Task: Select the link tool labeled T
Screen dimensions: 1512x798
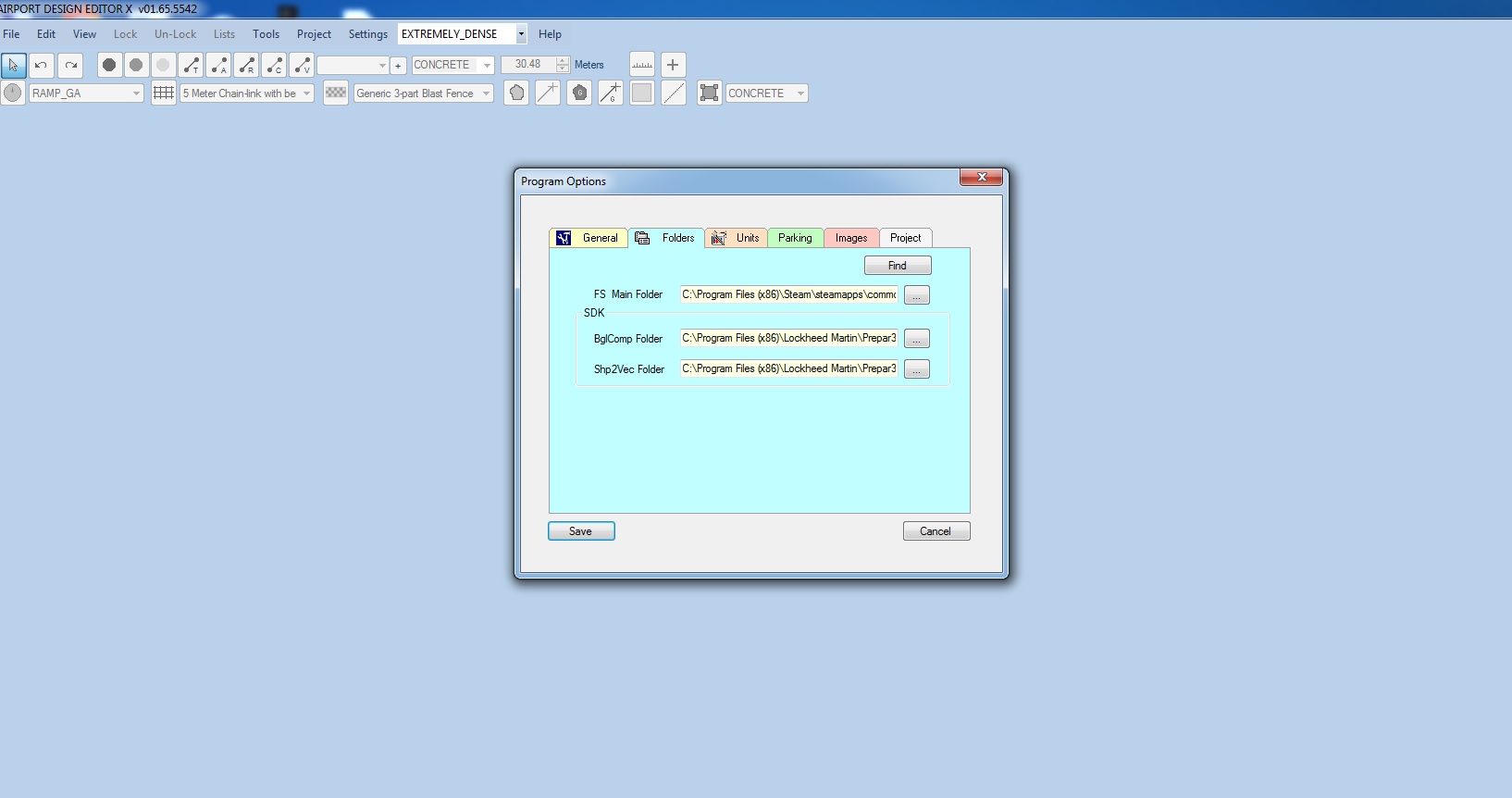Action: (191, 65)
